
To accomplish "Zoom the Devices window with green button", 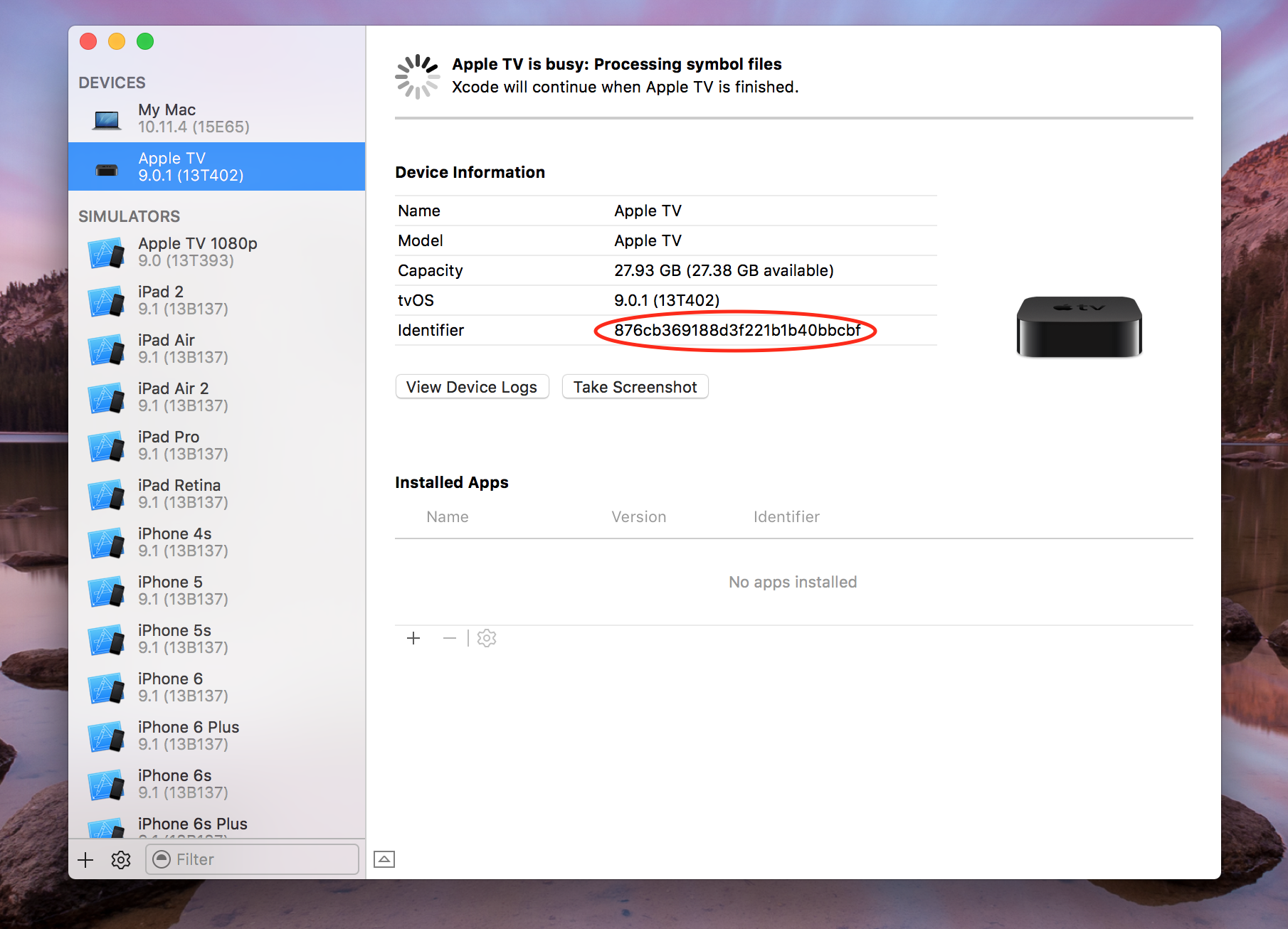I will 145,41.
